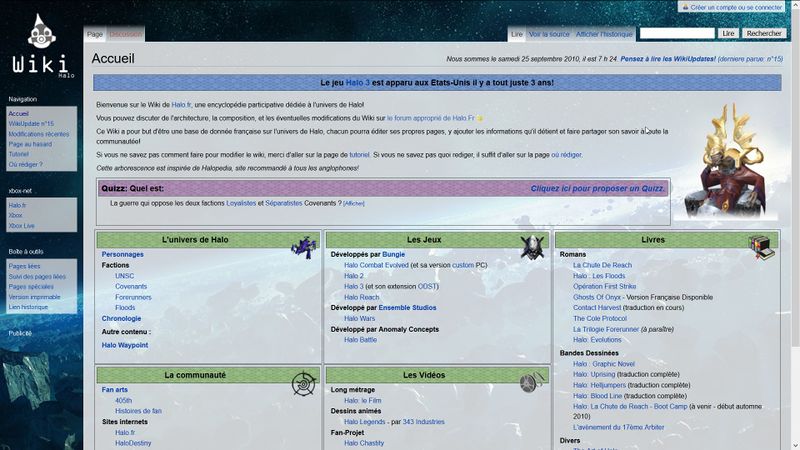Screen dimensions: 800x450
Task: Open the Halo Waypoint link
Action: click(124, 345)
